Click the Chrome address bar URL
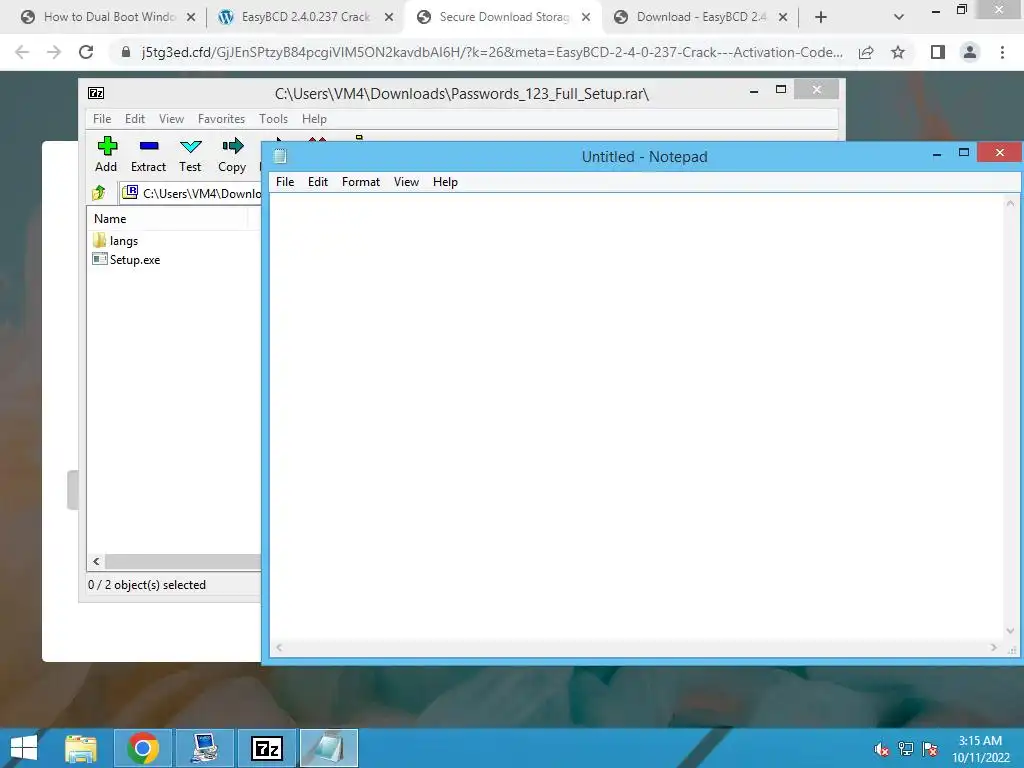This screenshot has width=1024, height=768. click(x=492, y=52)
